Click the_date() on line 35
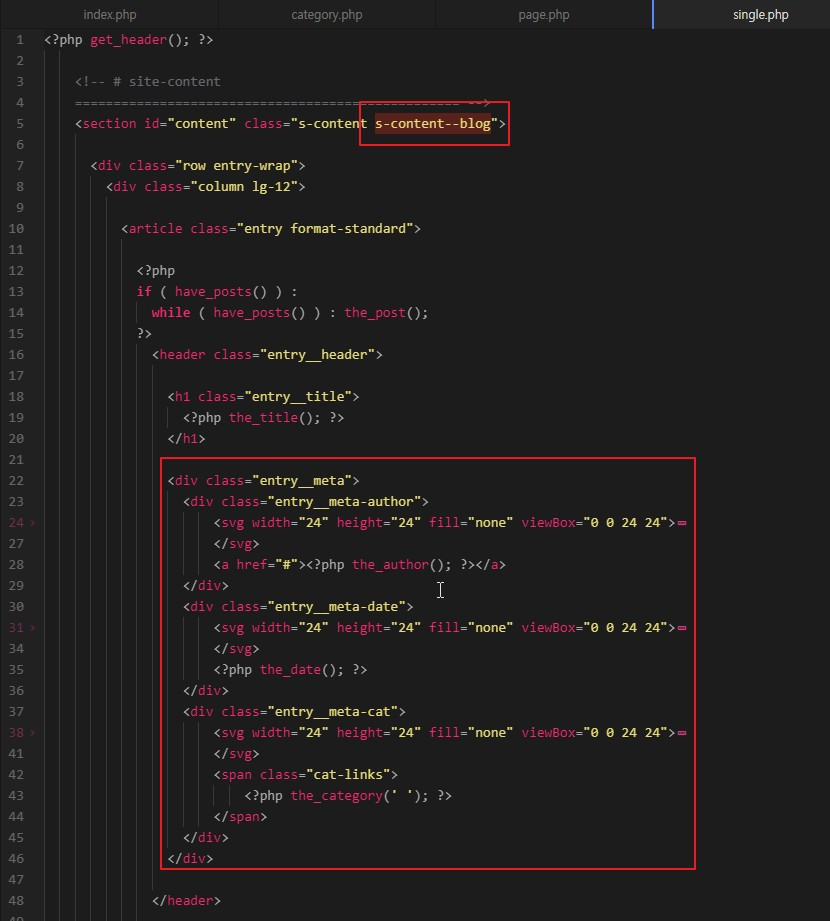Screen dimensions: 830x921 pos(298,670)
